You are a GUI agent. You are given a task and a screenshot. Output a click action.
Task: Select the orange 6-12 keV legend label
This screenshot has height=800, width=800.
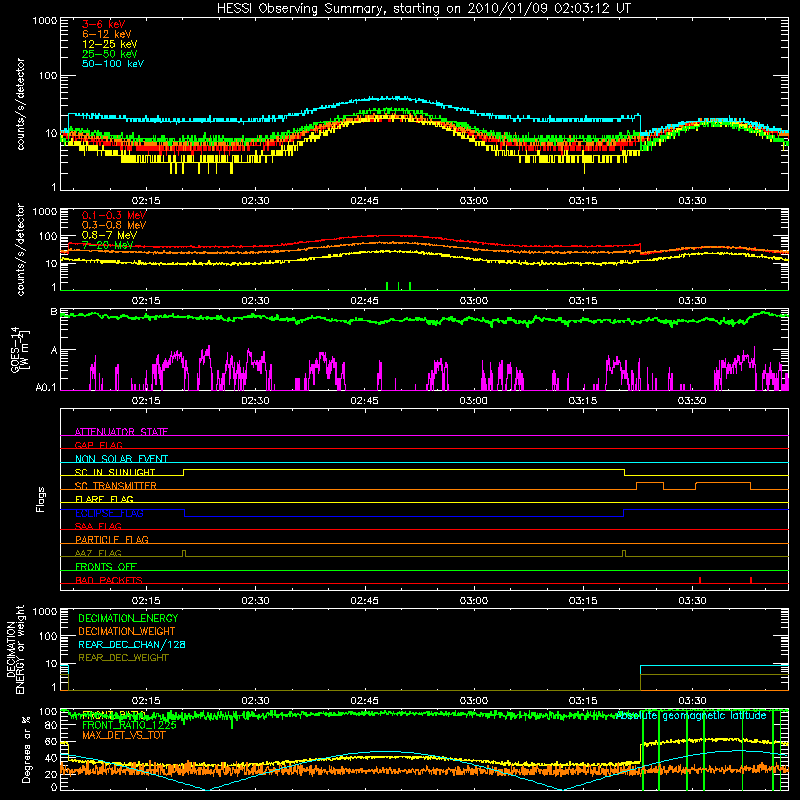pyautogui.click(x=107, y=34)
